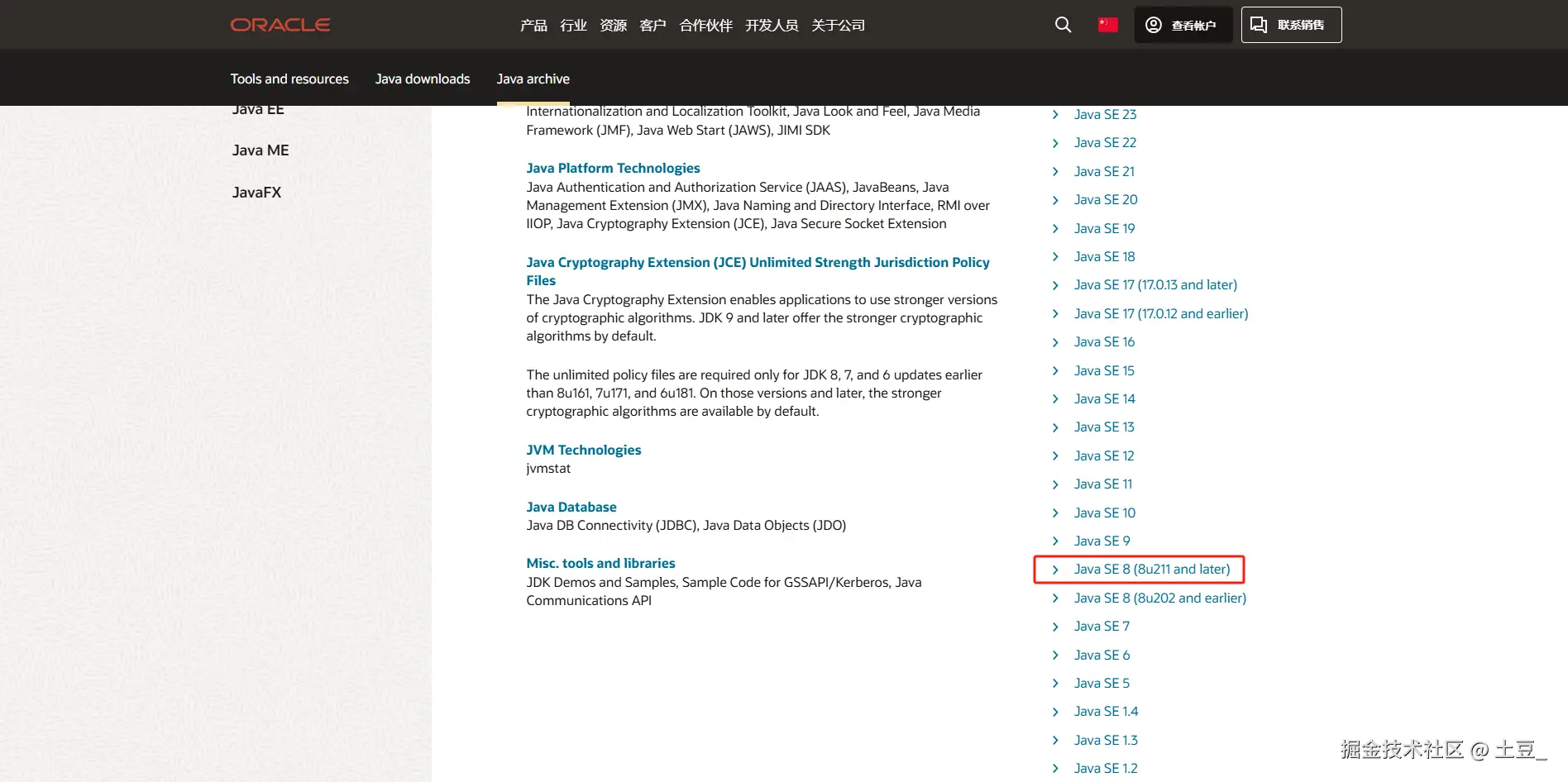The width and height of the screenshot is (1568, 782).
Task: Select JavaFX in the sidebar
Action: [x=256, y=193]
